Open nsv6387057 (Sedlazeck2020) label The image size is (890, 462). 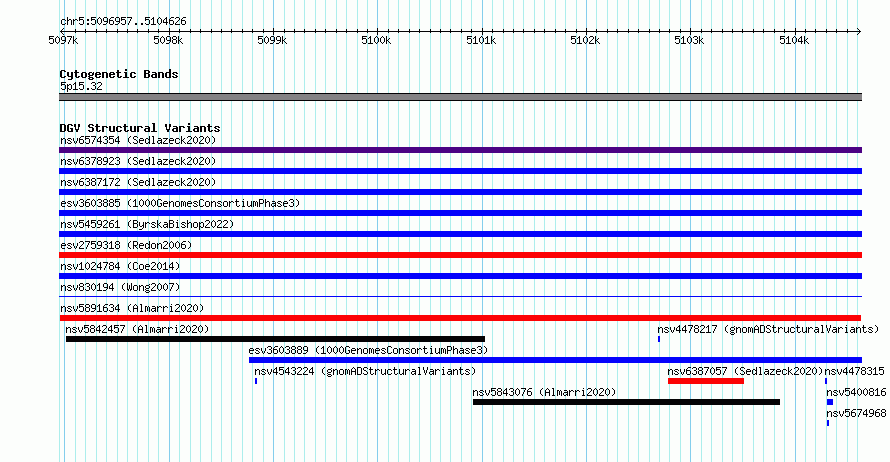click(745, 371)
